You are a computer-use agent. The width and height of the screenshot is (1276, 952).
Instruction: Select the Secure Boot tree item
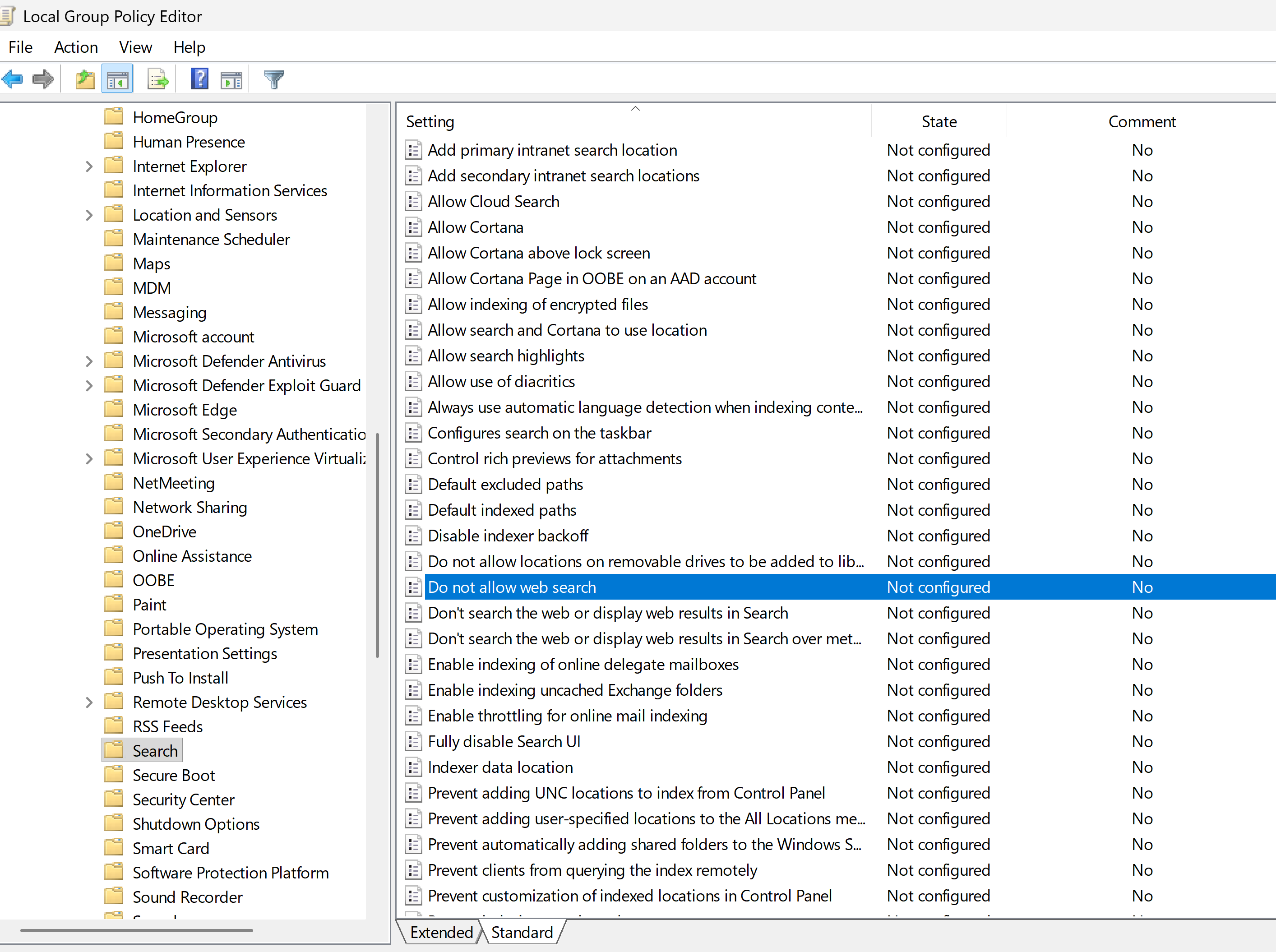pos(173,775)
